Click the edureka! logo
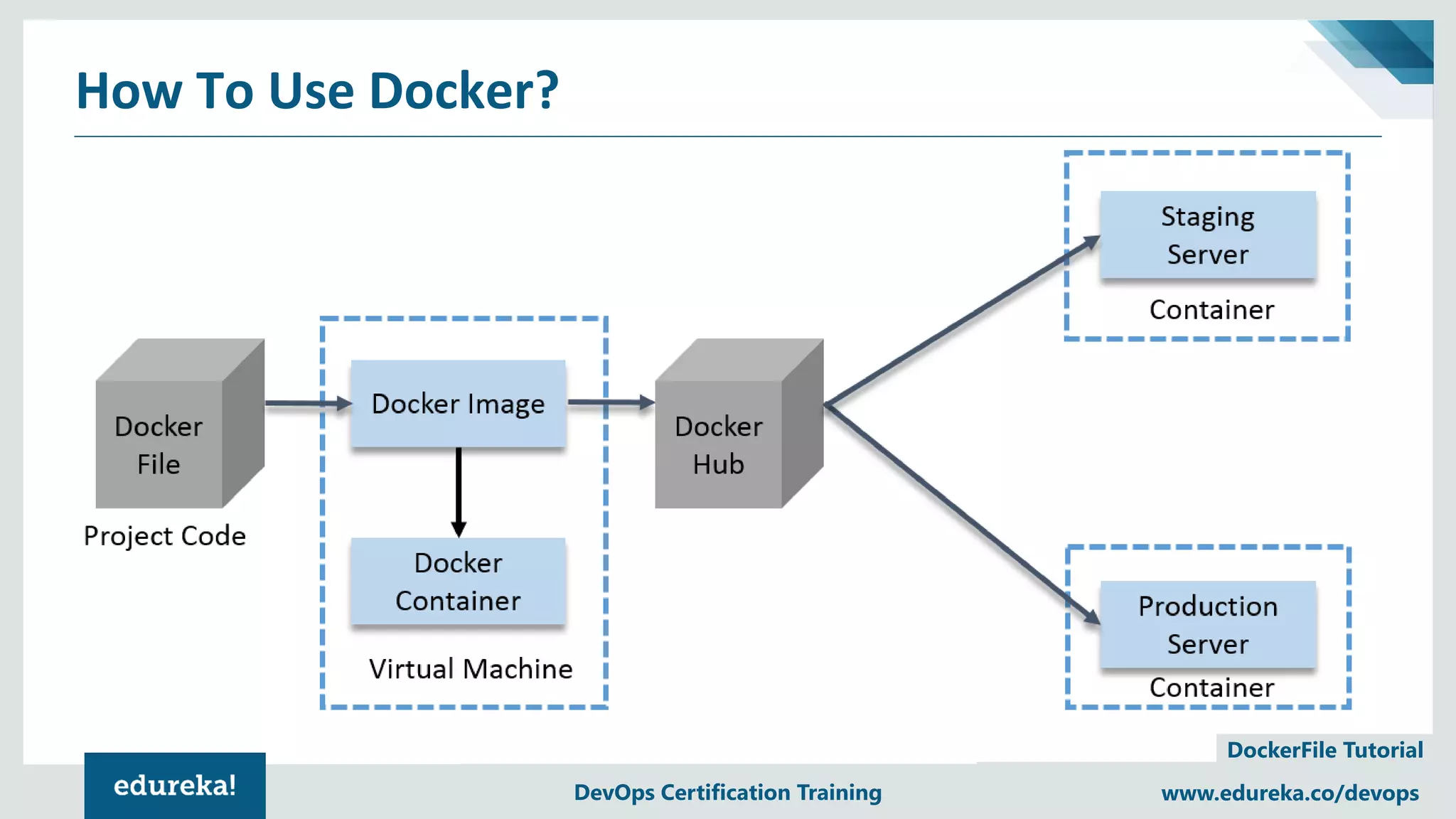The width and height of the screenshot is (1456, 819). tap(175, 786)
